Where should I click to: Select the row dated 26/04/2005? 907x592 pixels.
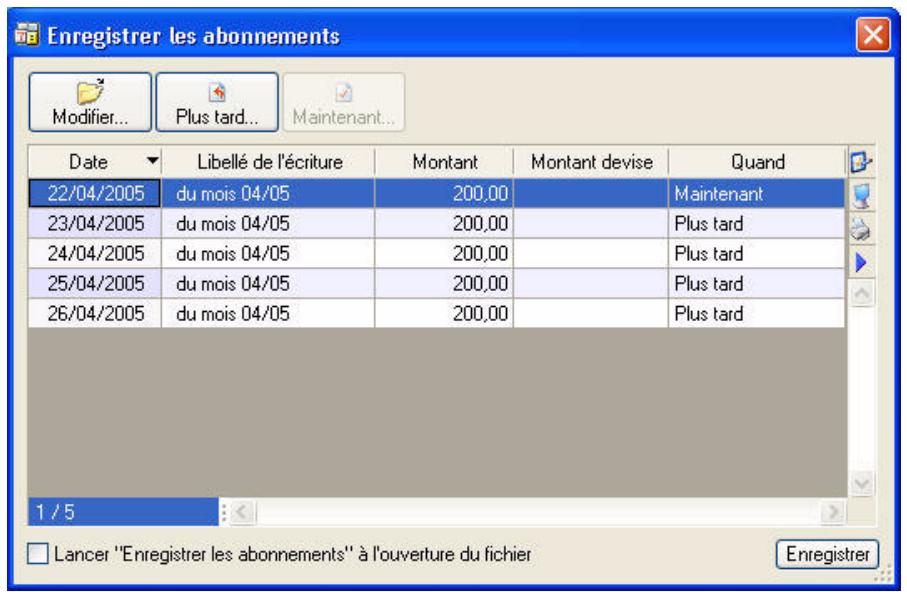click(437, 314)
